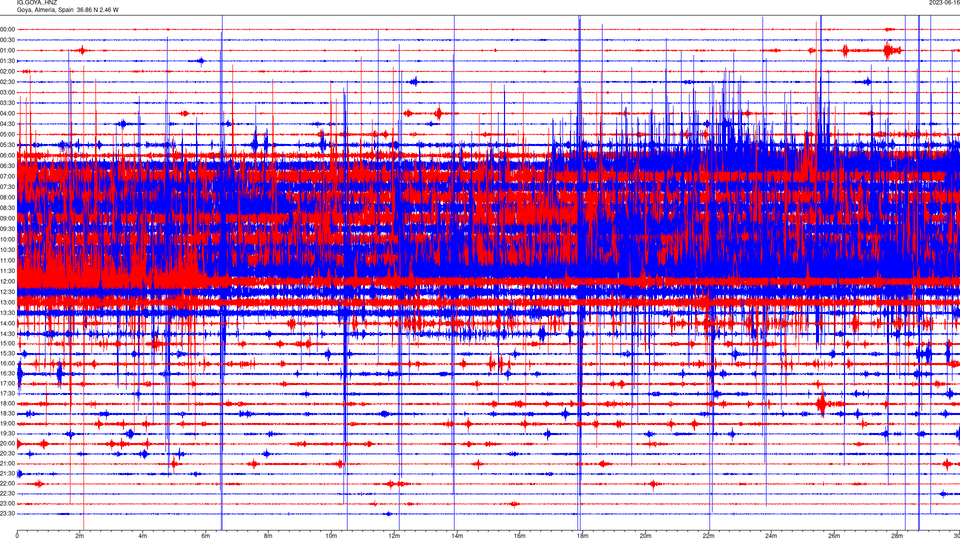960x540 pixels.
Task: Click the 18:30 time label
Action: point(7,414)
